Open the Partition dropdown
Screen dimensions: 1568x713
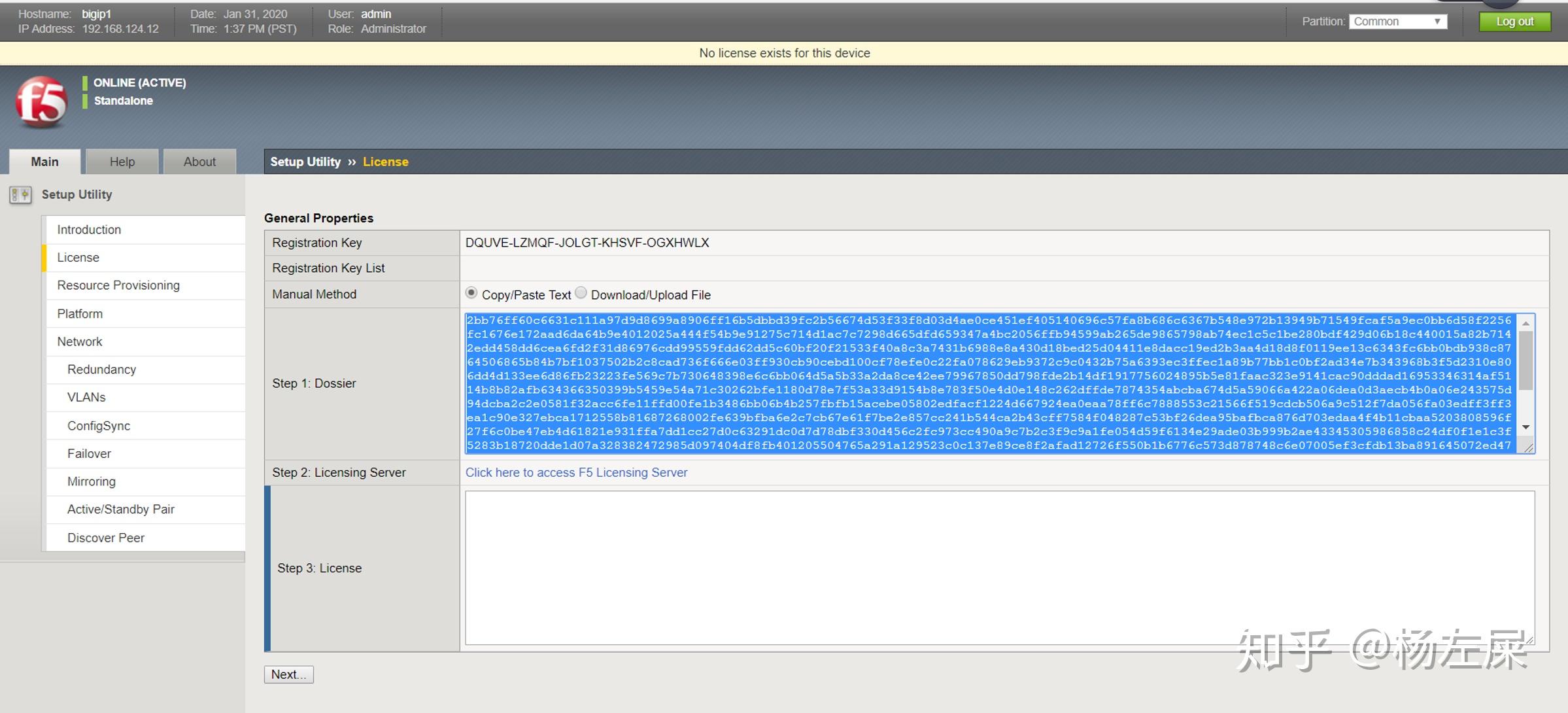click(1397, 22)
